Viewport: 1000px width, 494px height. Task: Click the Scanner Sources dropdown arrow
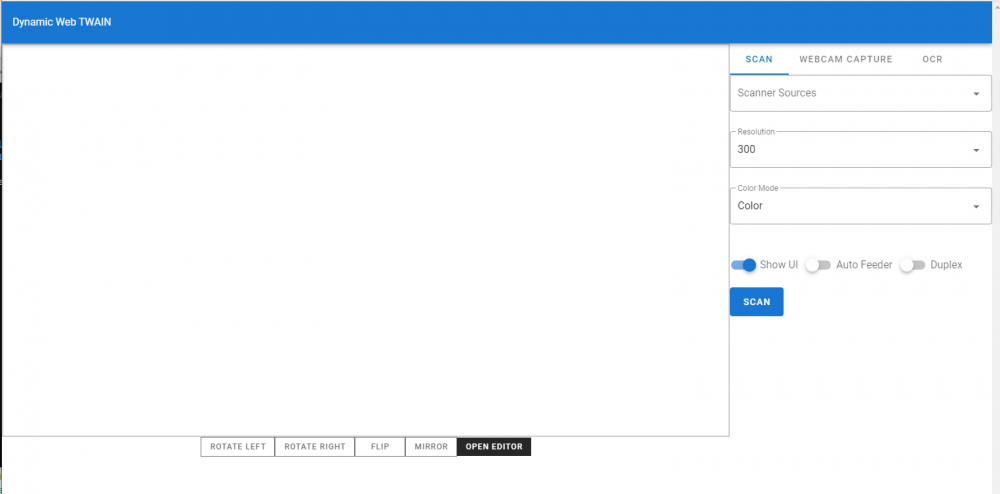coord(976,94)
